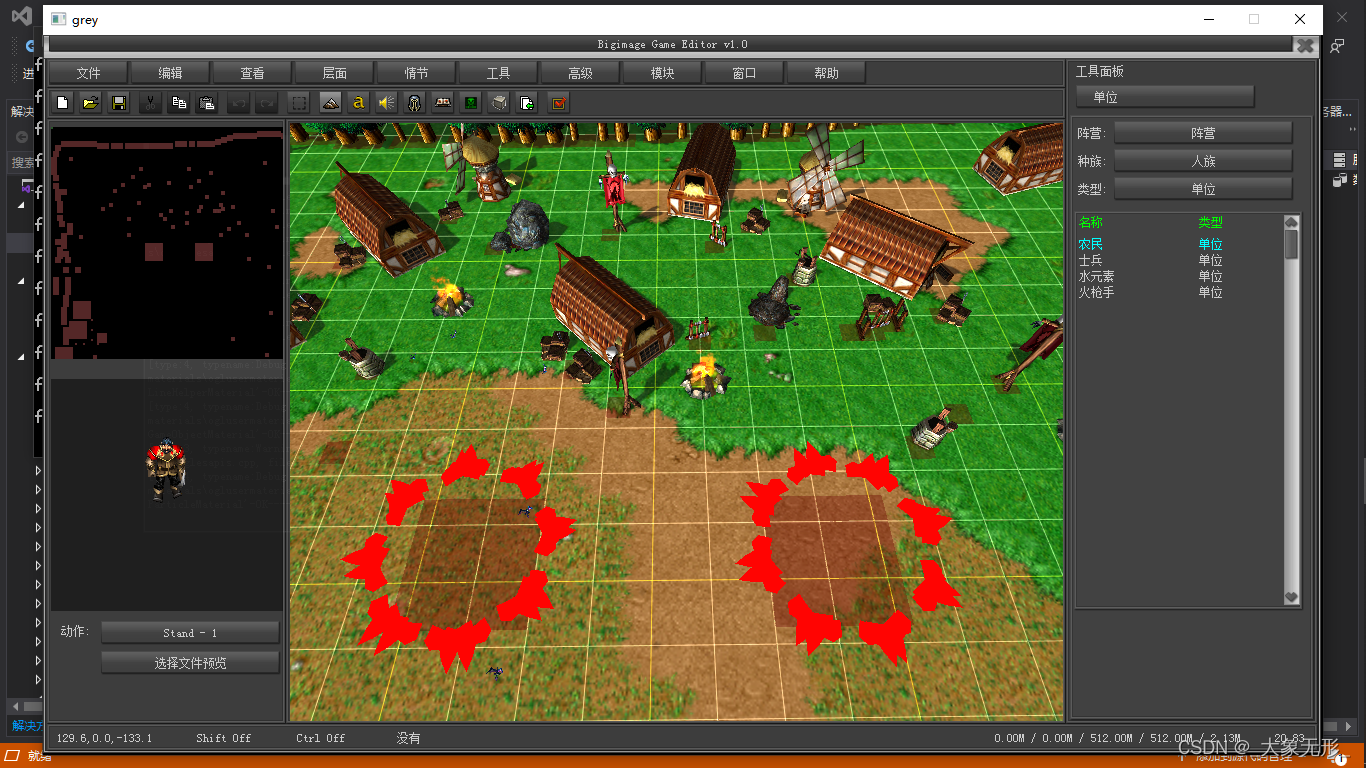
Task: Click the coordinates '129.6,0.0,-133.1' status text
Action: pos(104,738)
